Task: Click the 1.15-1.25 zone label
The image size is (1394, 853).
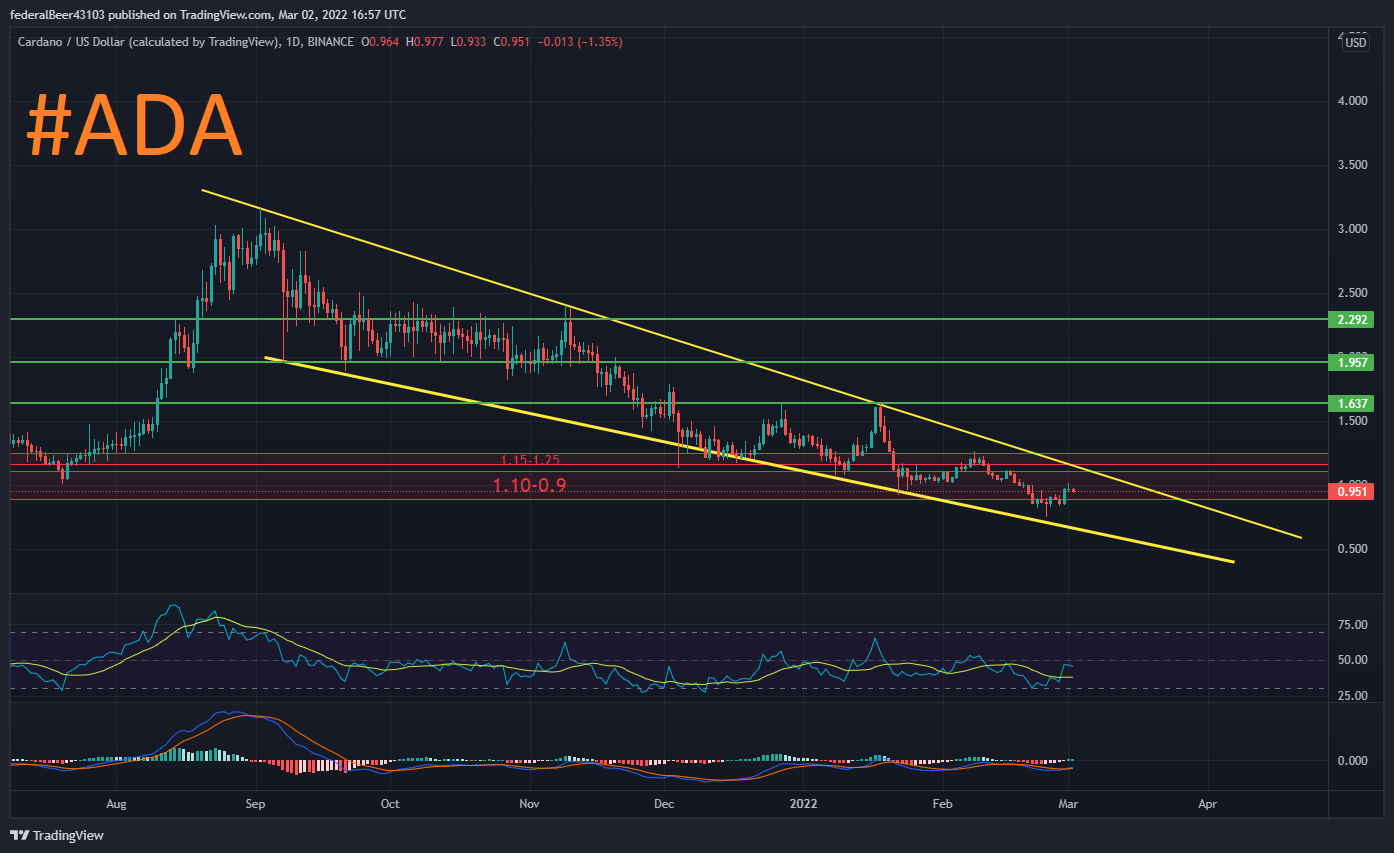Action: 530,460
